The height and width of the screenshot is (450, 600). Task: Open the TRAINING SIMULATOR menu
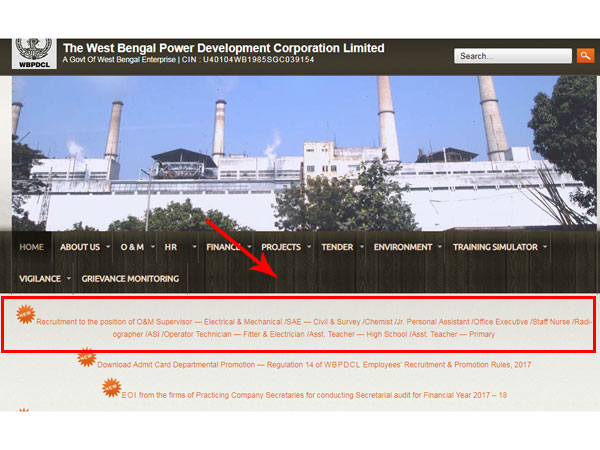pyautogui.click(x=495, y=247)
